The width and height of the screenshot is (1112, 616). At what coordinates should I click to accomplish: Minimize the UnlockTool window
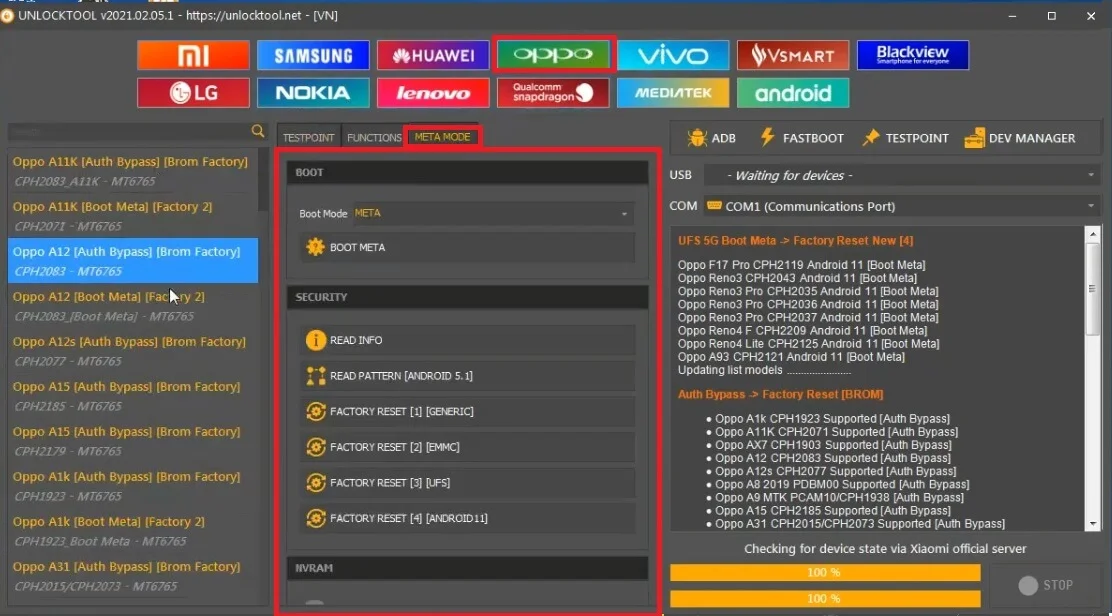coord(1012,16)
